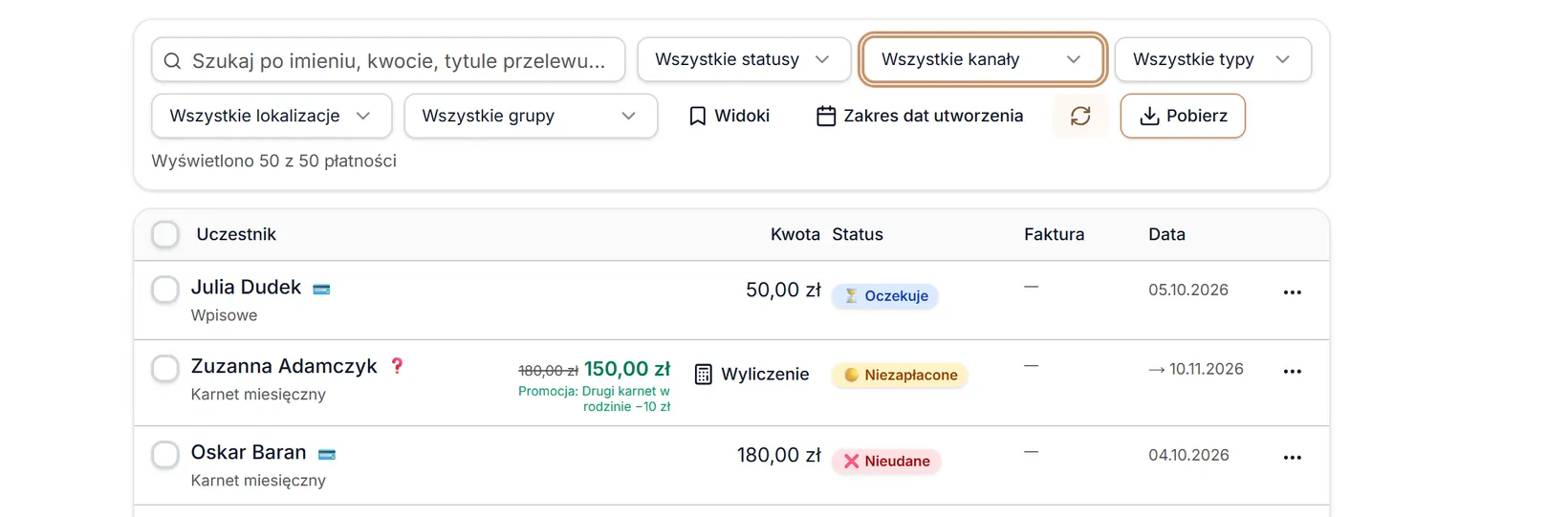
Task: Click the Uczestnik column header
Action: [236, 234]
